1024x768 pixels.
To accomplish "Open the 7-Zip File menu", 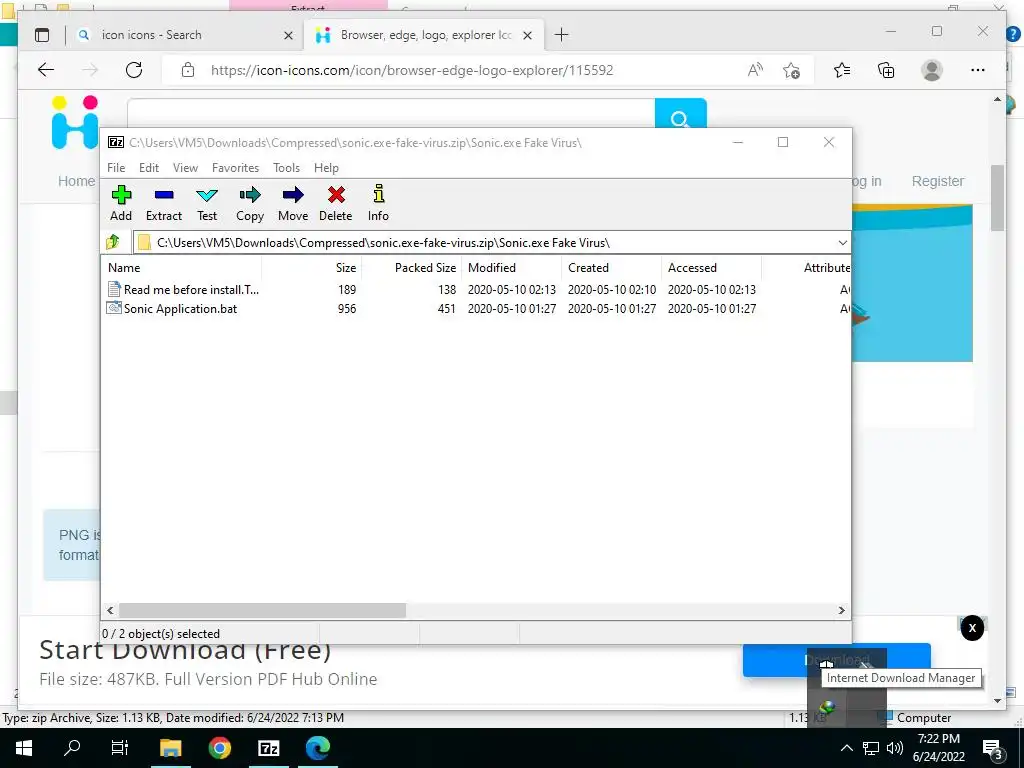I will pyautogui.click(x=116, y=168).
